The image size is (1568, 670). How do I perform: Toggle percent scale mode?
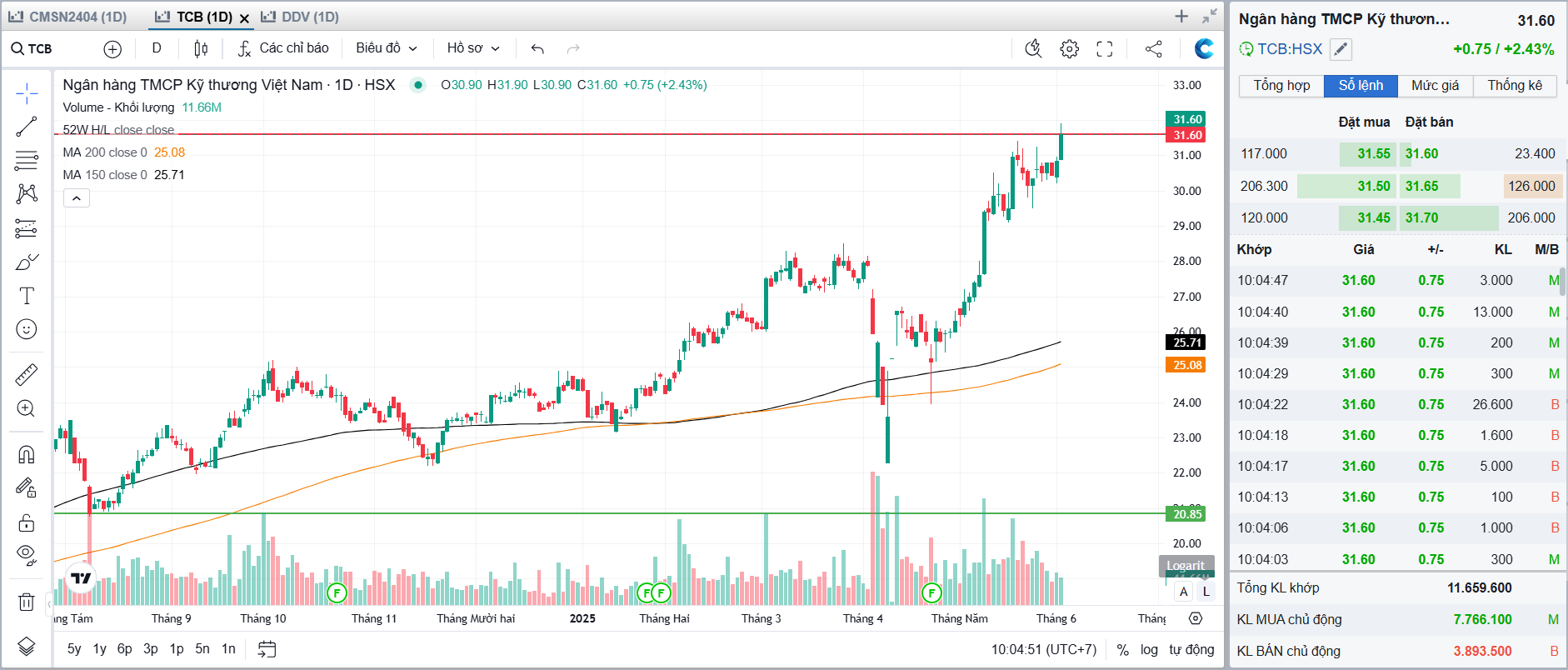click(x=1122, y=649)
